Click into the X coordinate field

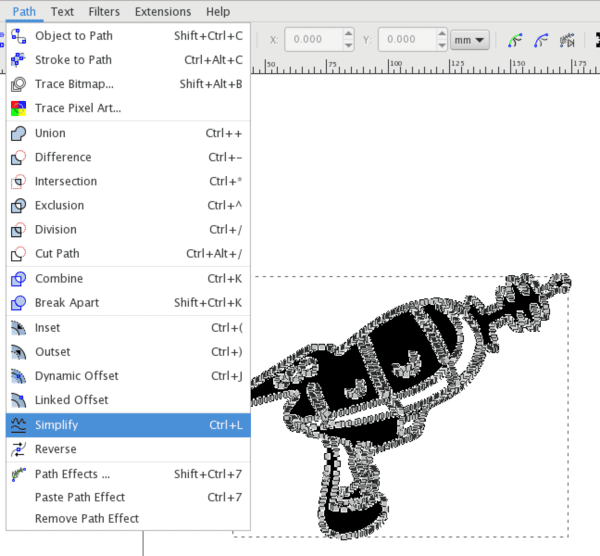tap(311, 40)
